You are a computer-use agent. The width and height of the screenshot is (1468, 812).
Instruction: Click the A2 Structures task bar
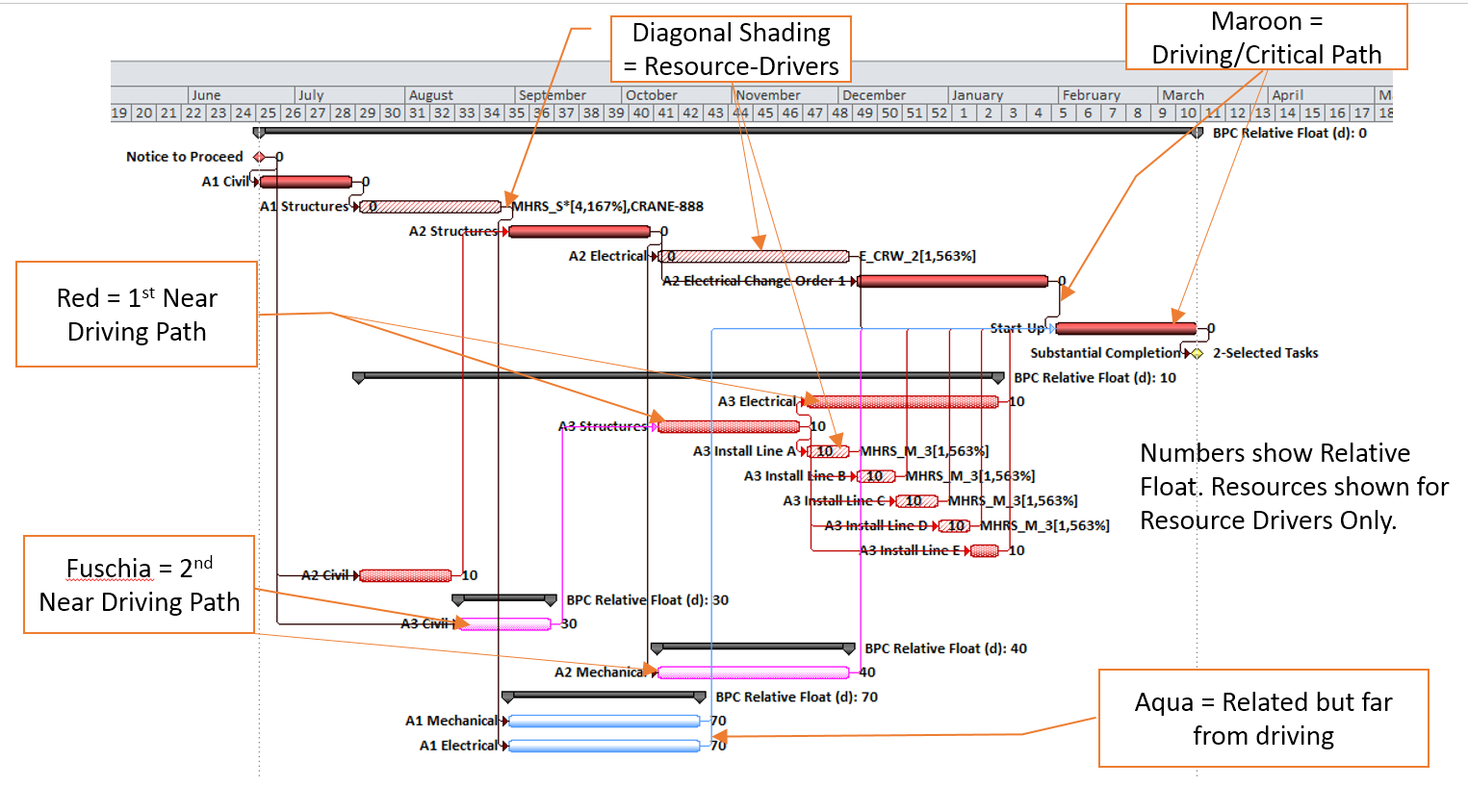pos(579,231)
